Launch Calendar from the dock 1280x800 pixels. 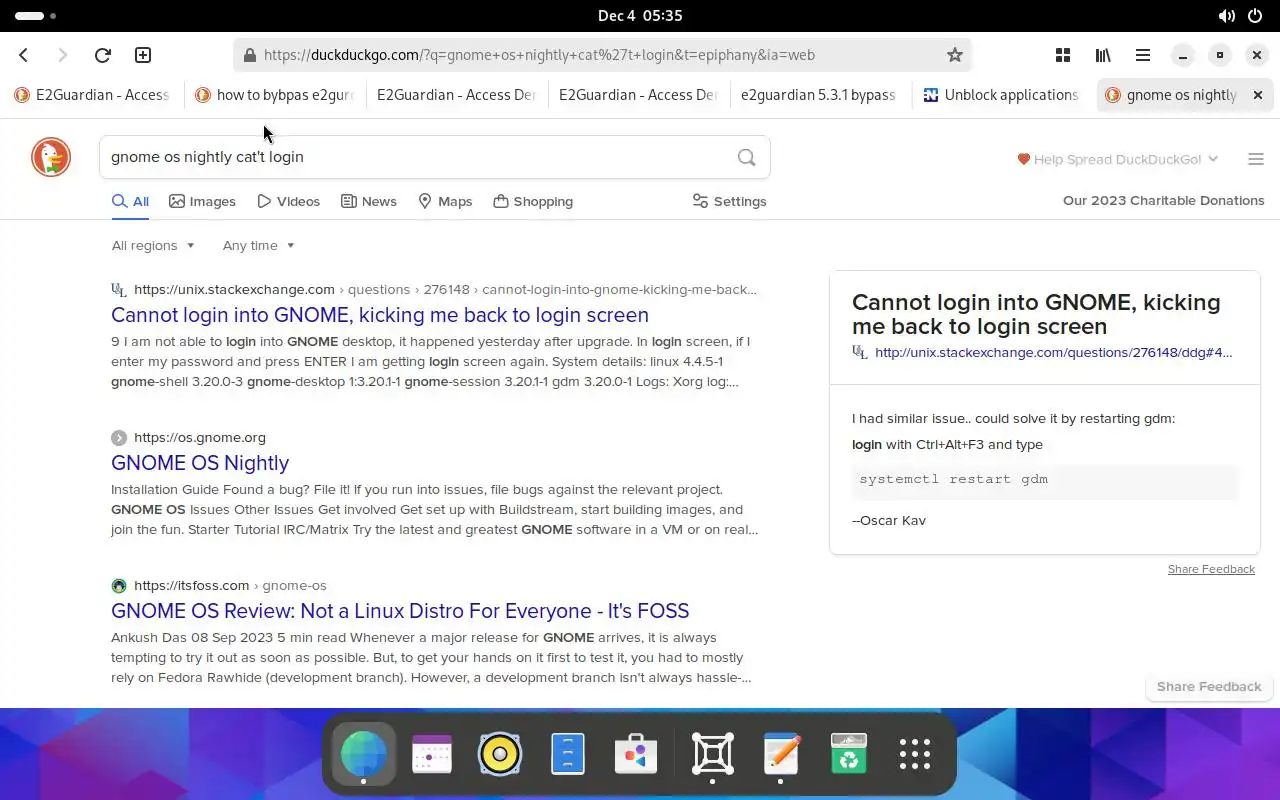[x=432, y=754]
